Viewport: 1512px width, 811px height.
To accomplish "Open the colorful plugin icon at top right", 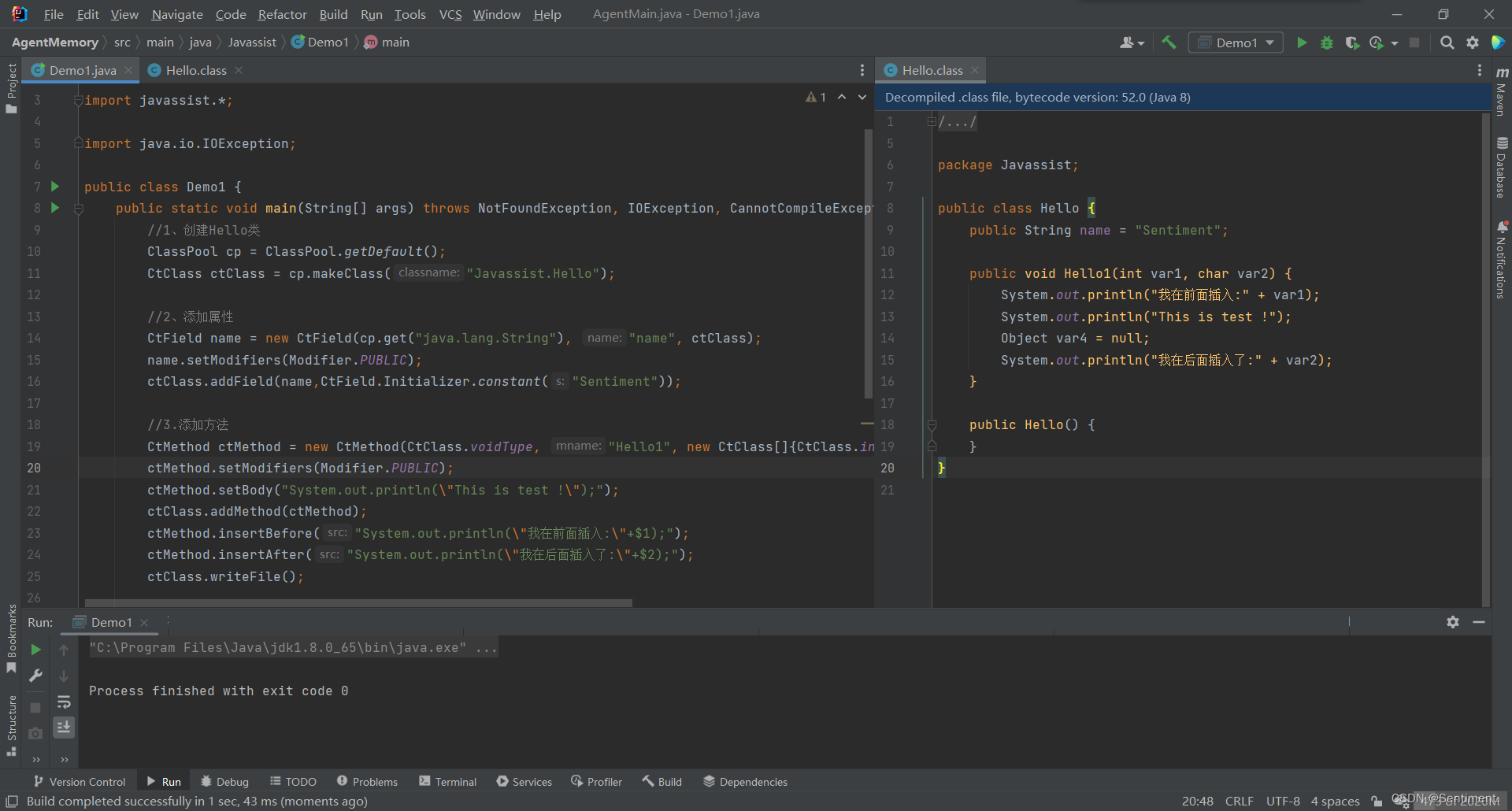I will pyautogui.click(x=1498, y=43).
